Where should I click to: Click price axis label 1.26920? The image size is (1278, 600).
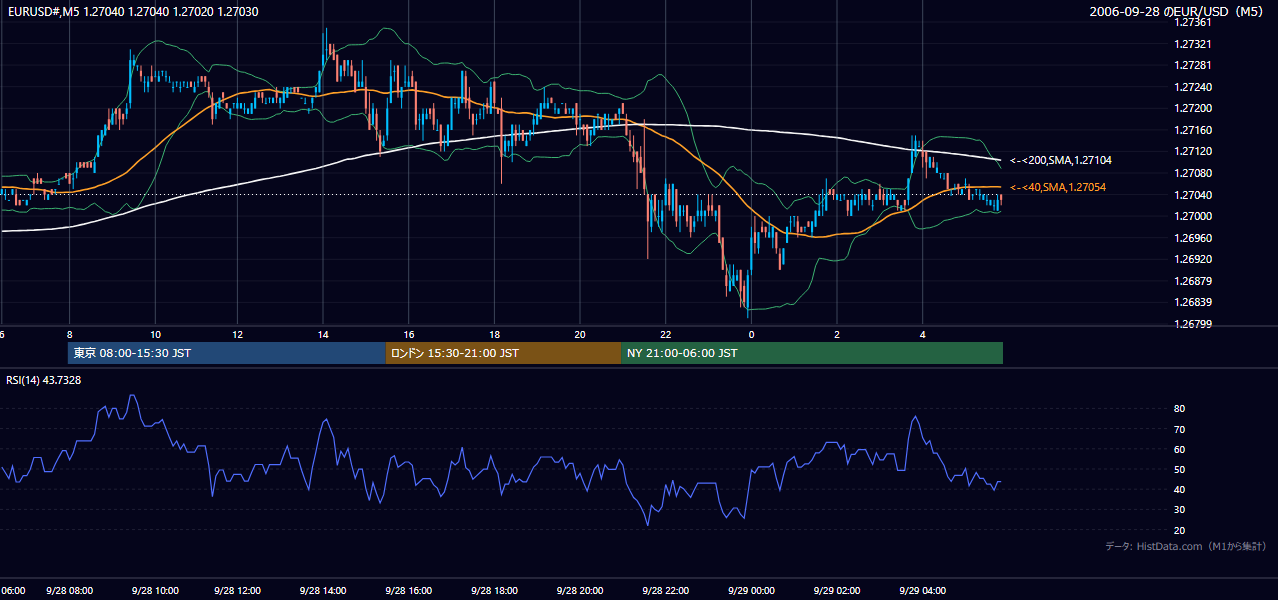point(1193,259)
